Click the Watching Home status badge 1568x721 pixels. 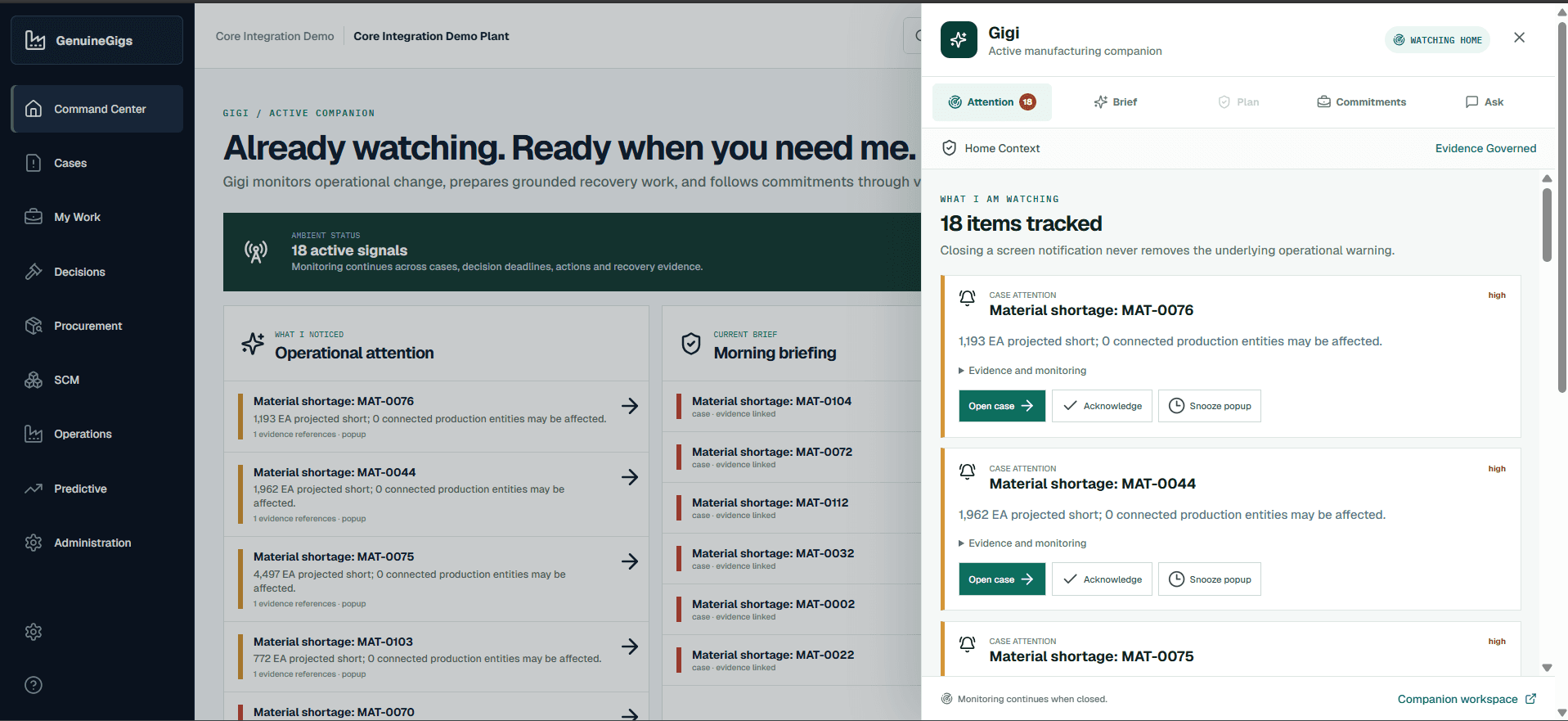(x=1437, y=40)
